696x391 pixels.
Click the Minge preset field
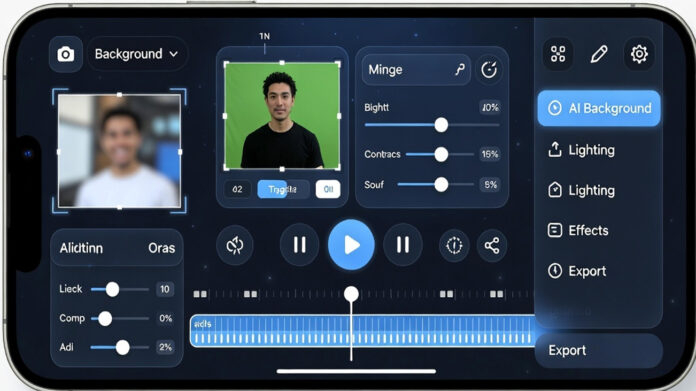tap(416, 70)
